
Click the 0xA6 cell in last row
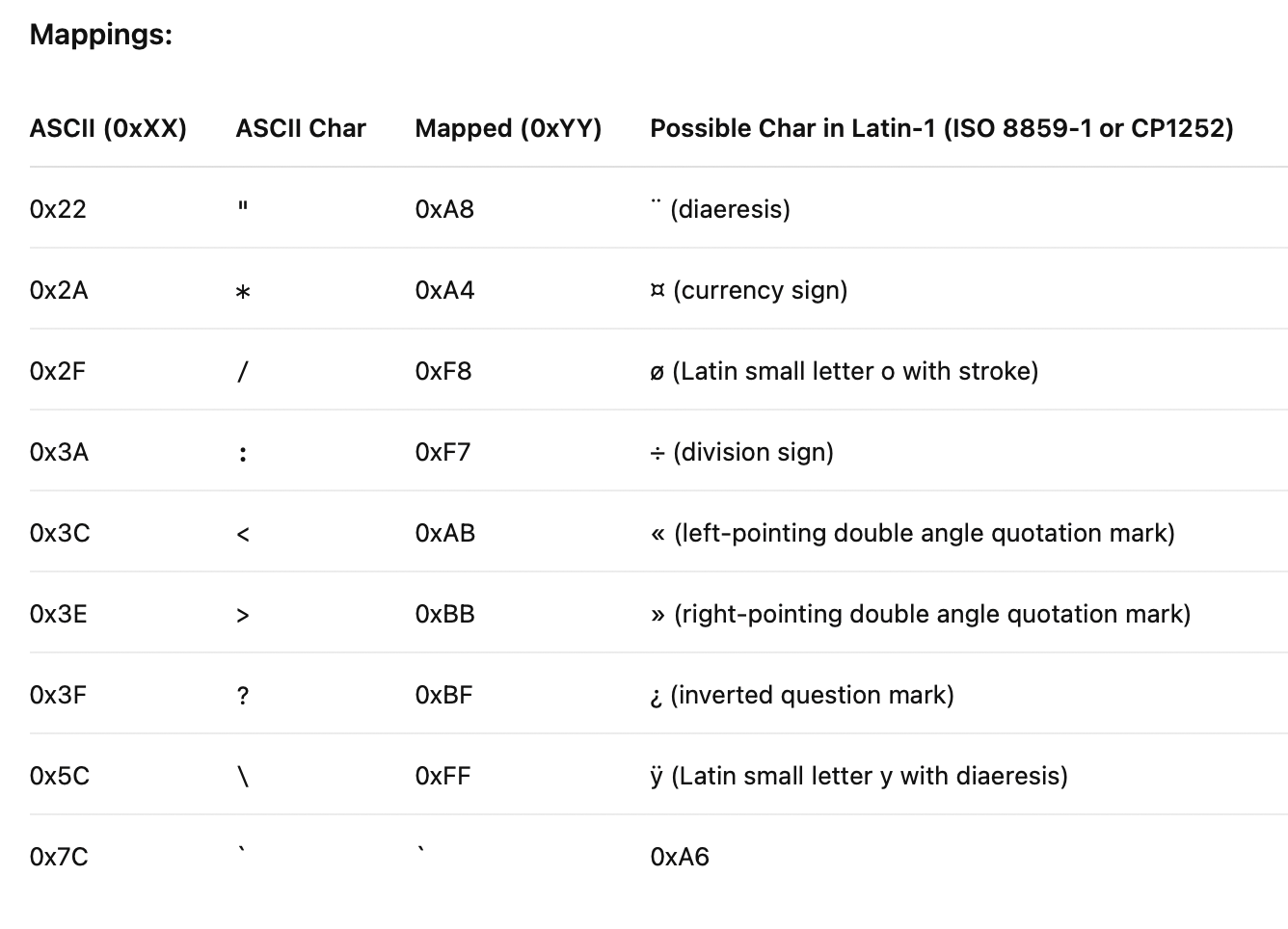pos(680,857)
